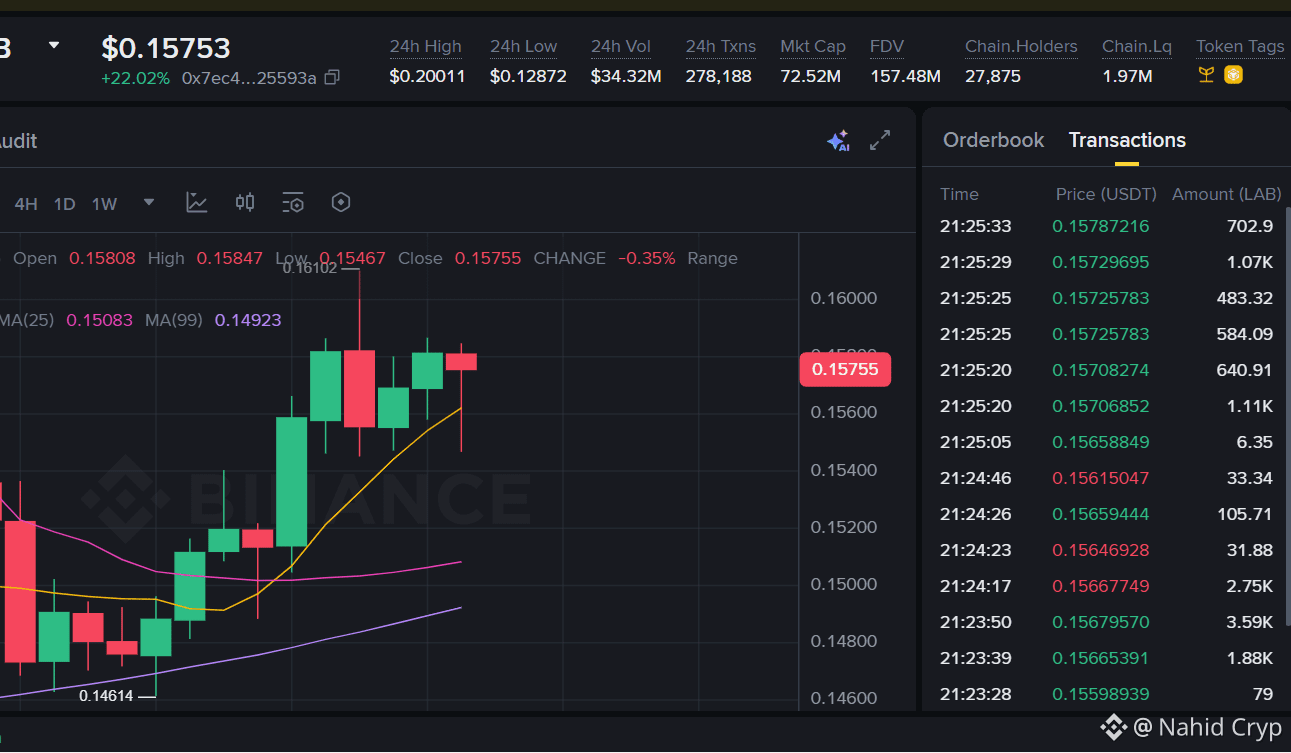Screen dimensions: 1291x753
Task: Click red price 0.15667749
Action: 1100,586
